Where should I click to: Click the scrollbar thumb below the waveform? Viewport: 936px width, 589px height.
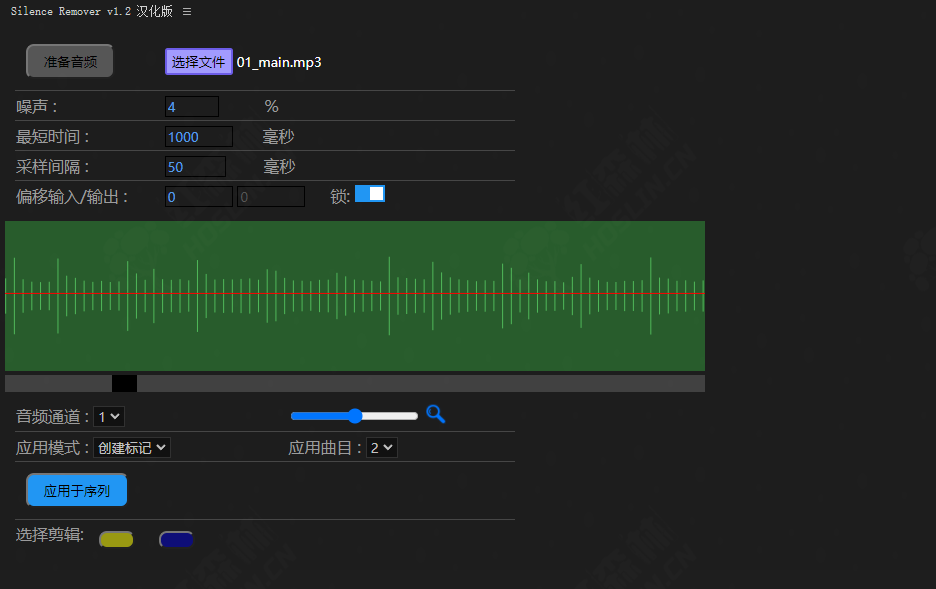pyautogui.click(x=124, y=382)
